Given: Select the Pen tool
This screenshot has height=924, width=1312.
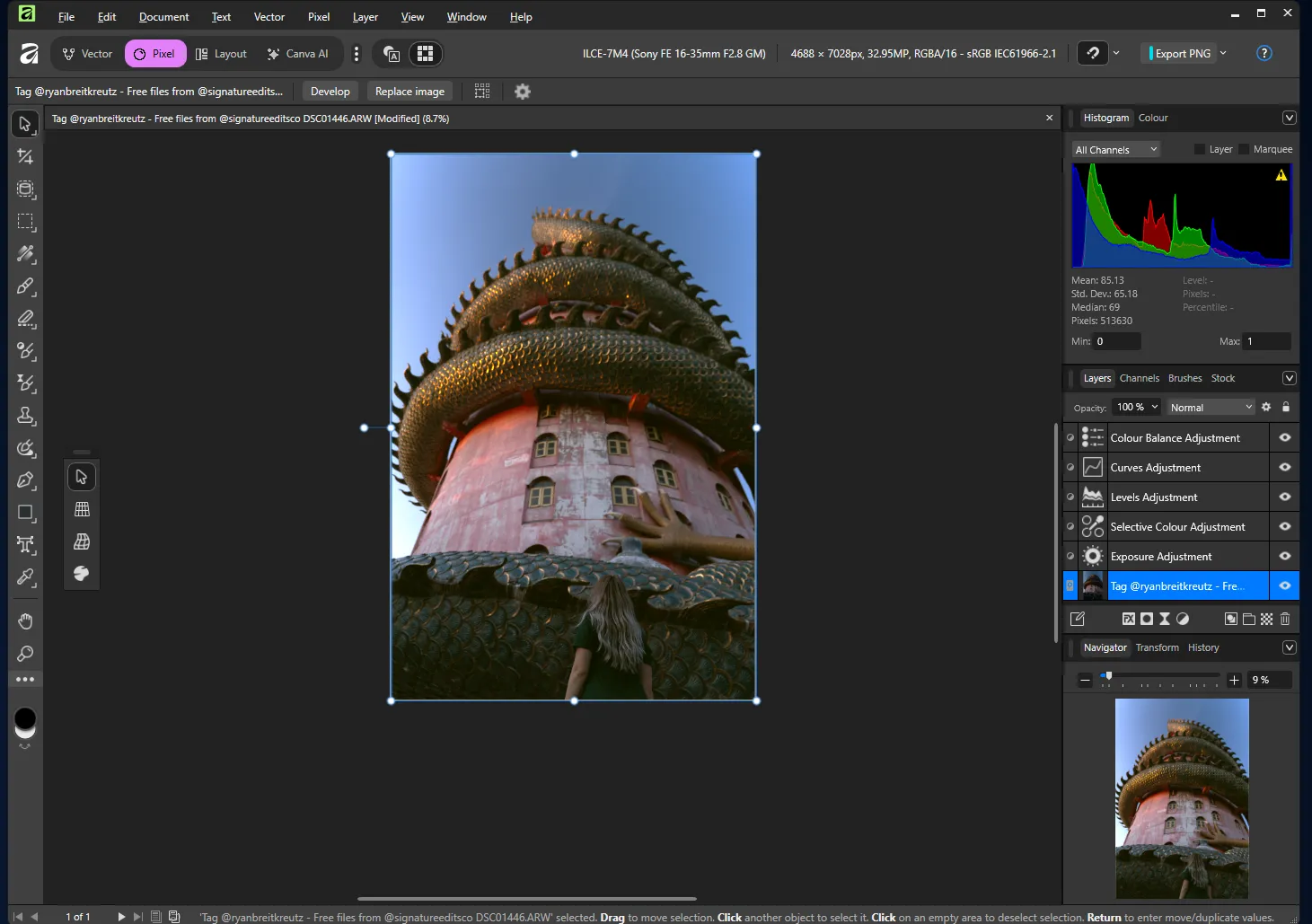Looking at the screenshot, I should click(x=25, y=480).
